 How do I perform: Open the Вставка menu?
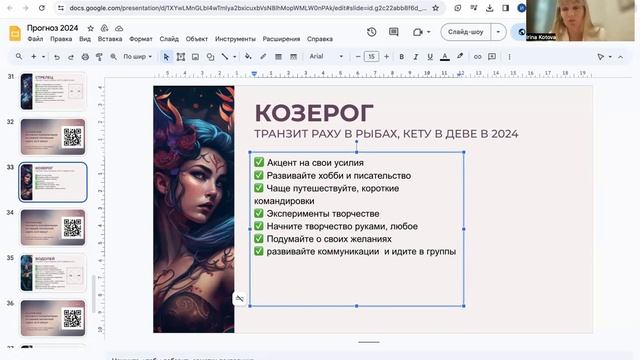tap(110, 39)
